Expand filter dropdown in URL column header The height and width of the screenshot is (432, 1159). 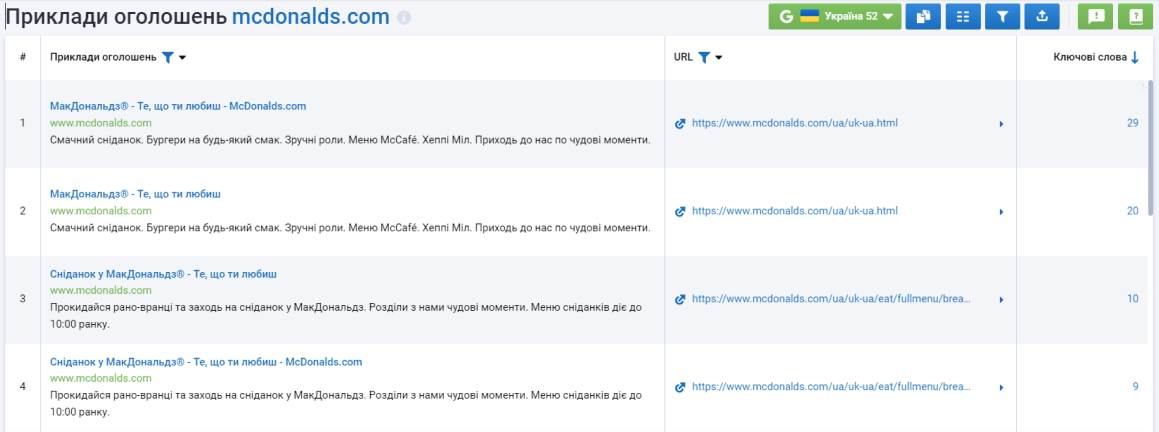tap(710, 58)
